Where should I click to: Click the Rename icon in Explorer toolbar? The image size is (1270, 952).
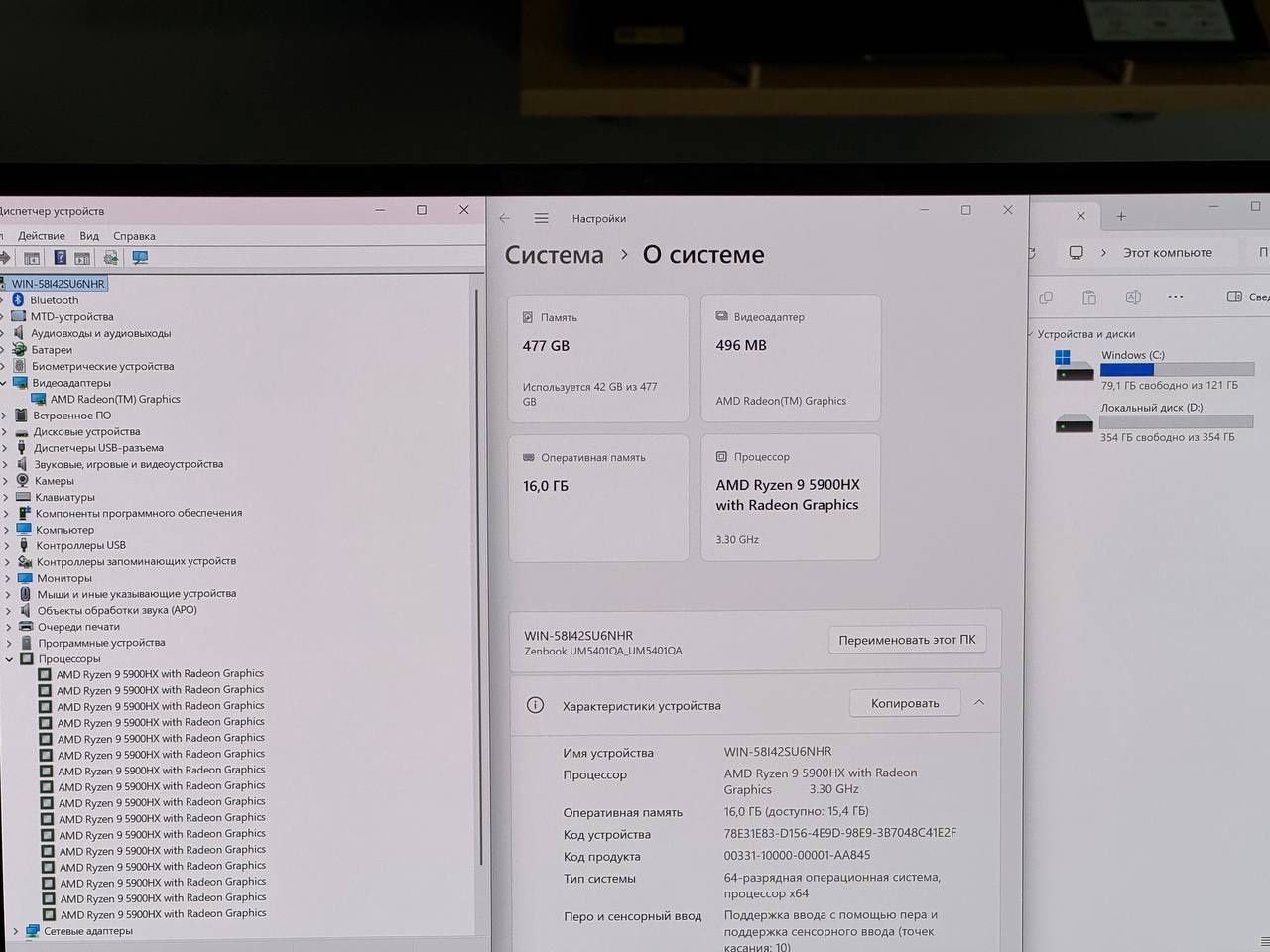click(x=1133, y=297)
